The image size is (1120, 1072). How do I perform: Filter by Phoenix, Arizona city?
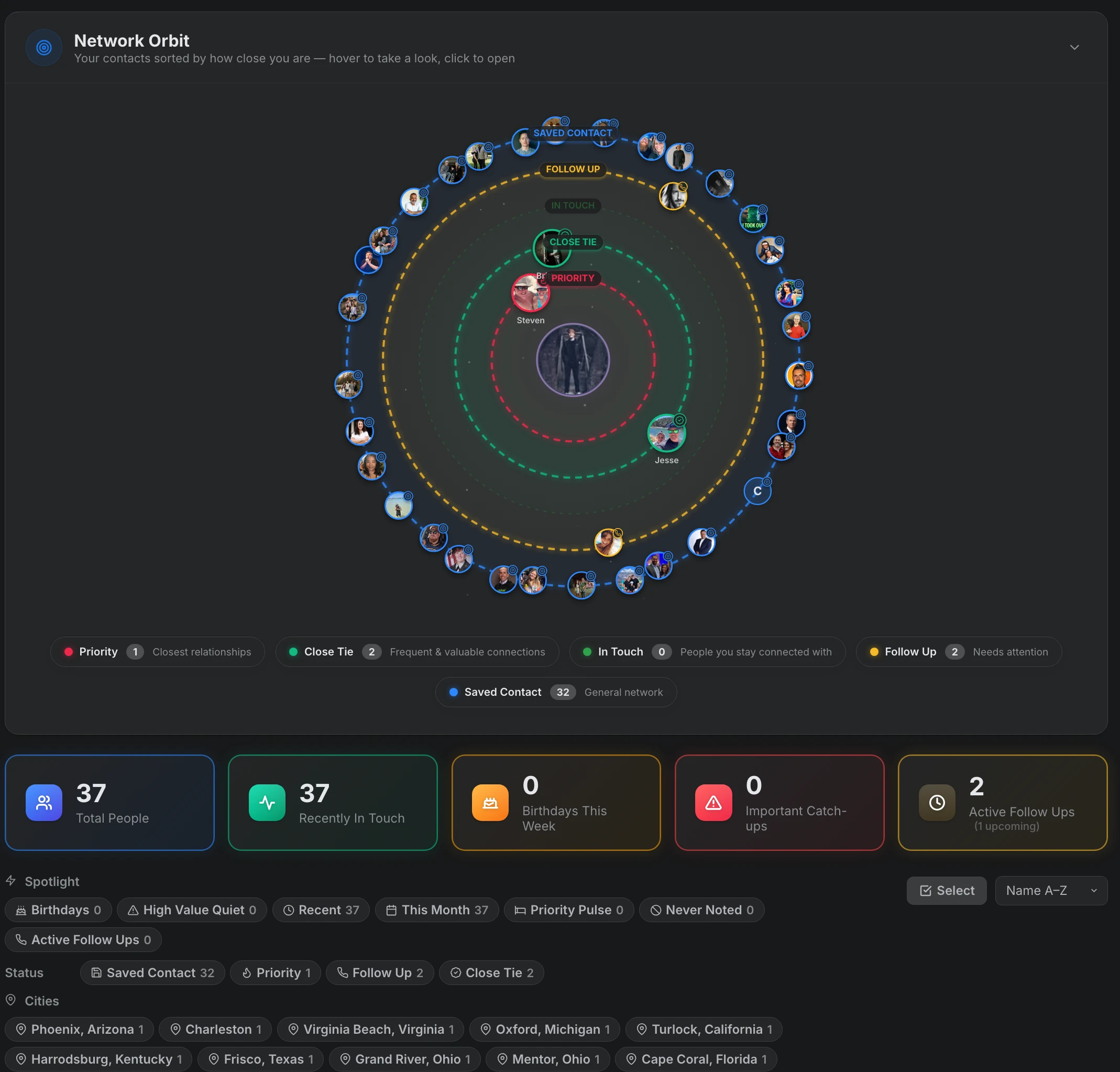(x=80, y=1030)
